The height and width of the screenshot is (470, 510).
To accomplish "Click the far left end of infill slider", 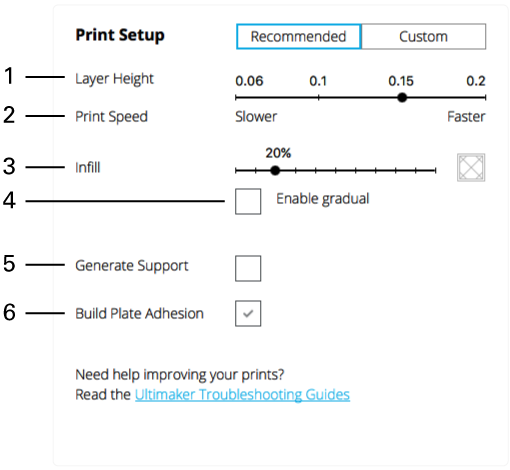I will 236,171.
